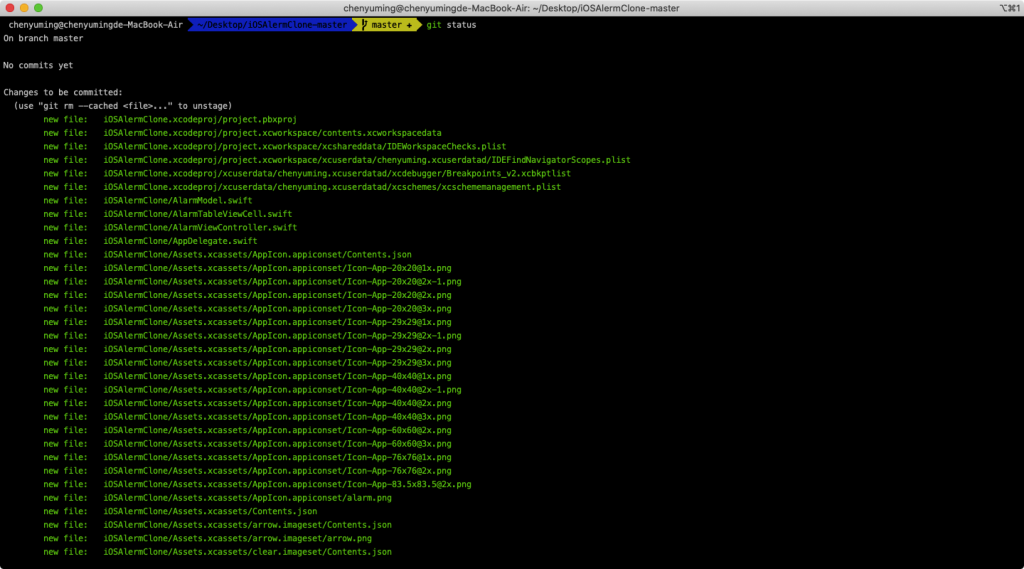
Task: Click the Icon-App-20x20@1x.png path
Action: click(278, 268)
